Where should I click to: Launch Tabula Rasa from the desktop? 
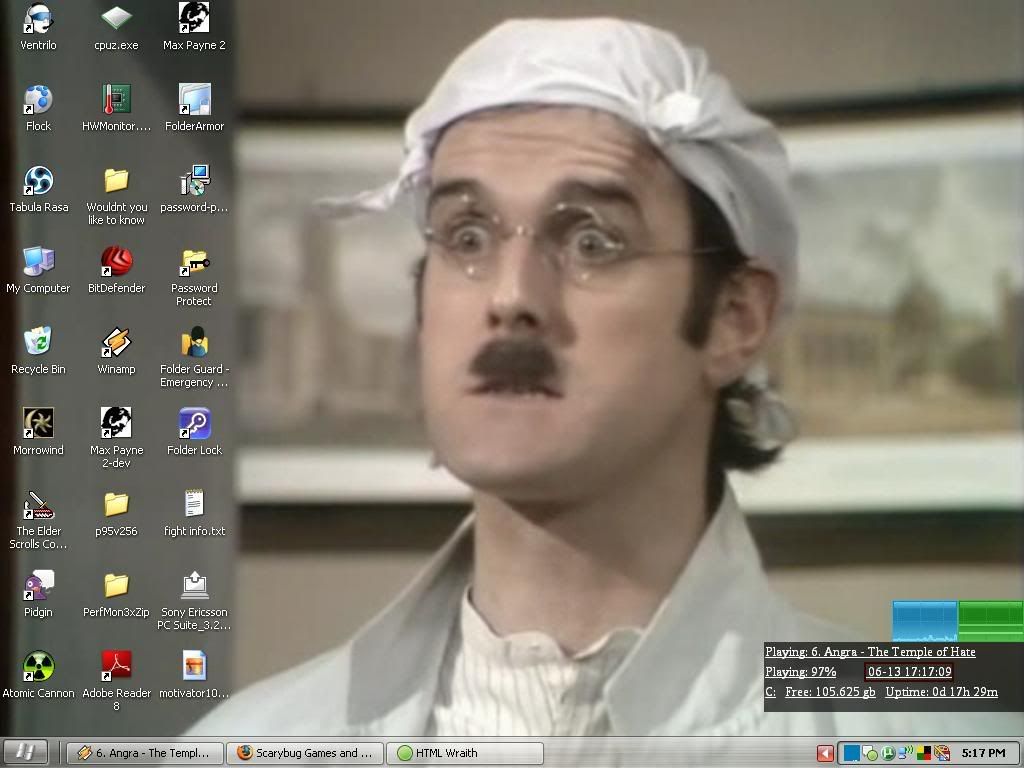[38, 181]
